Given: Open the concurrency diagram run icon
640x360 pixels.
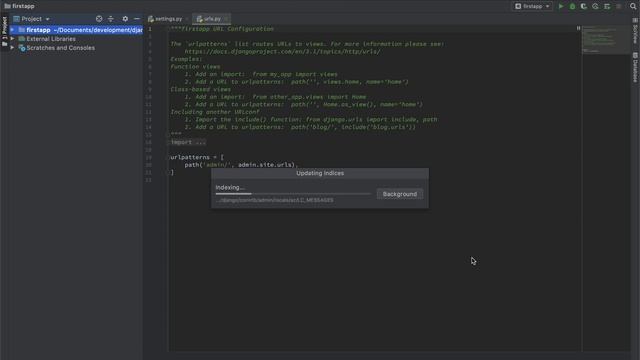Looking at the screenshot, I should 607,7.
